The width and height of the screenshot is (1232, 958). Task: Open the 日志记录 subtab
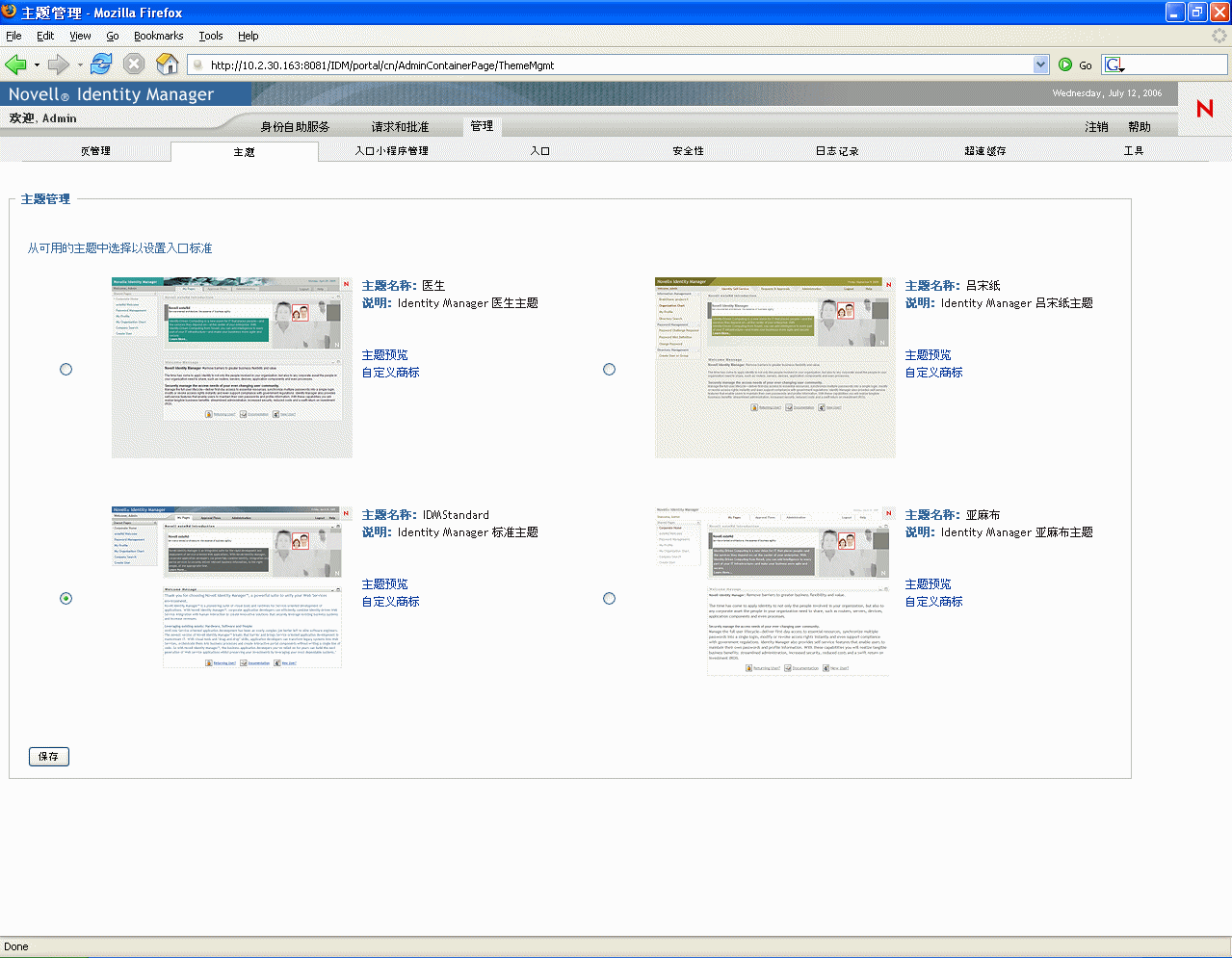point(837,151)
